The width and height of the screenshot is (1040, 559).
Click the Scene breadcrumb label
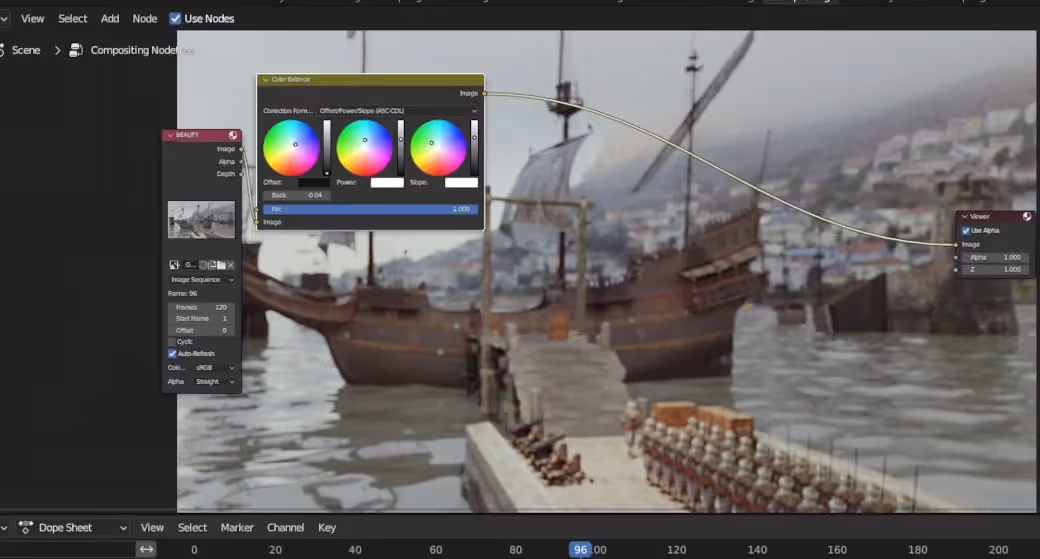[x=26, y=50]
